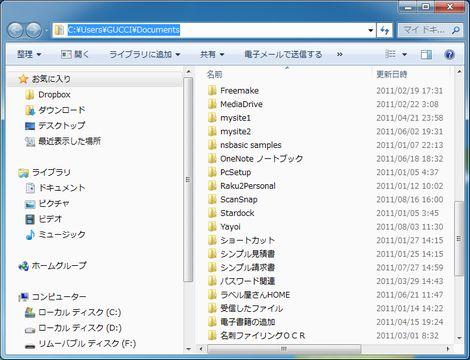Select the 受信したファイル folder icon
The width and height of the screenshot is (470, 360).
(212, 308)
